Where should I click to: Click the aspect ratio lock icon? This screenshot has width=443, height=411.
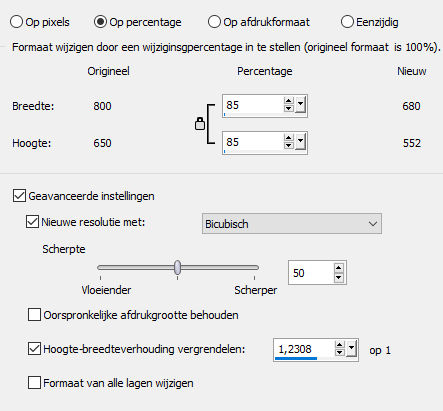tap(200, 124)
